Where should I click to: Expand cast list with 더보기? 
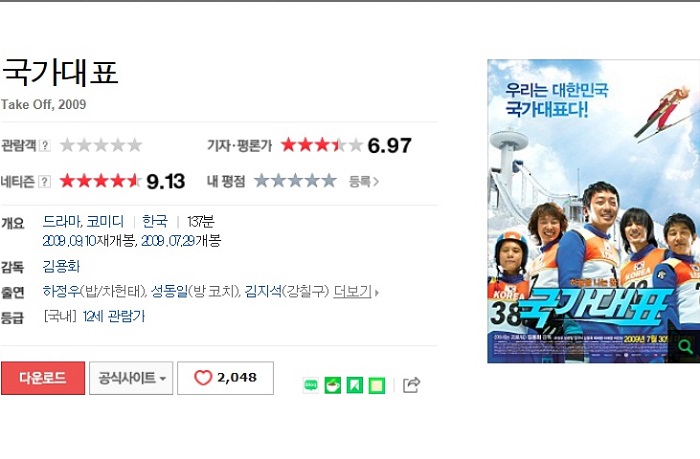(x=356, y=292)
